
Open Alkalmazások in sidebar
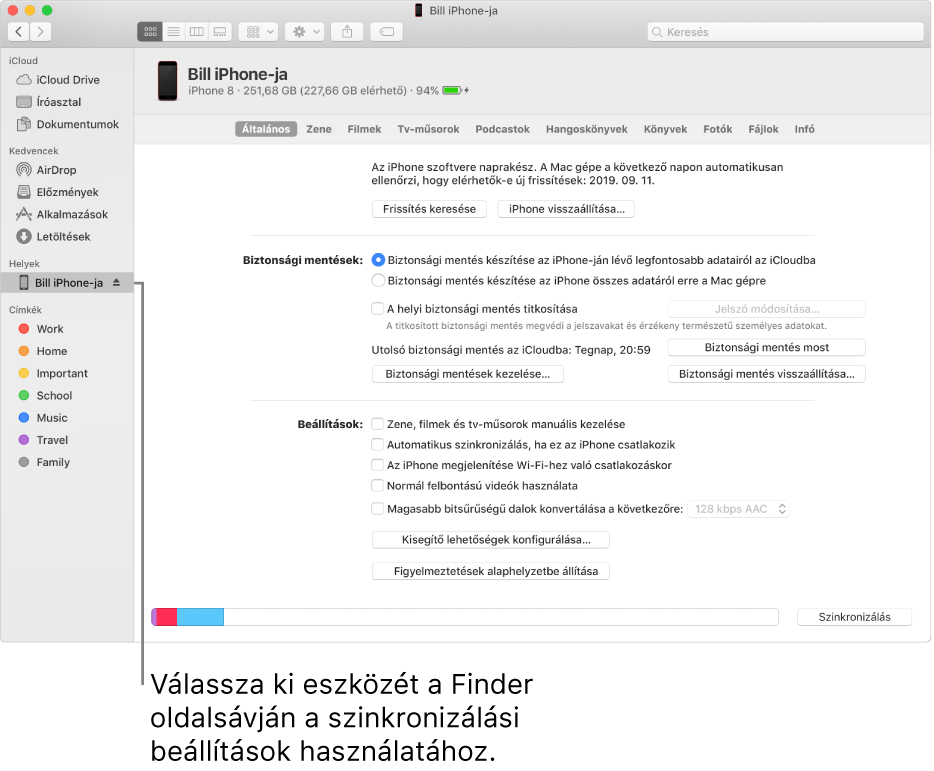(67, 214)
